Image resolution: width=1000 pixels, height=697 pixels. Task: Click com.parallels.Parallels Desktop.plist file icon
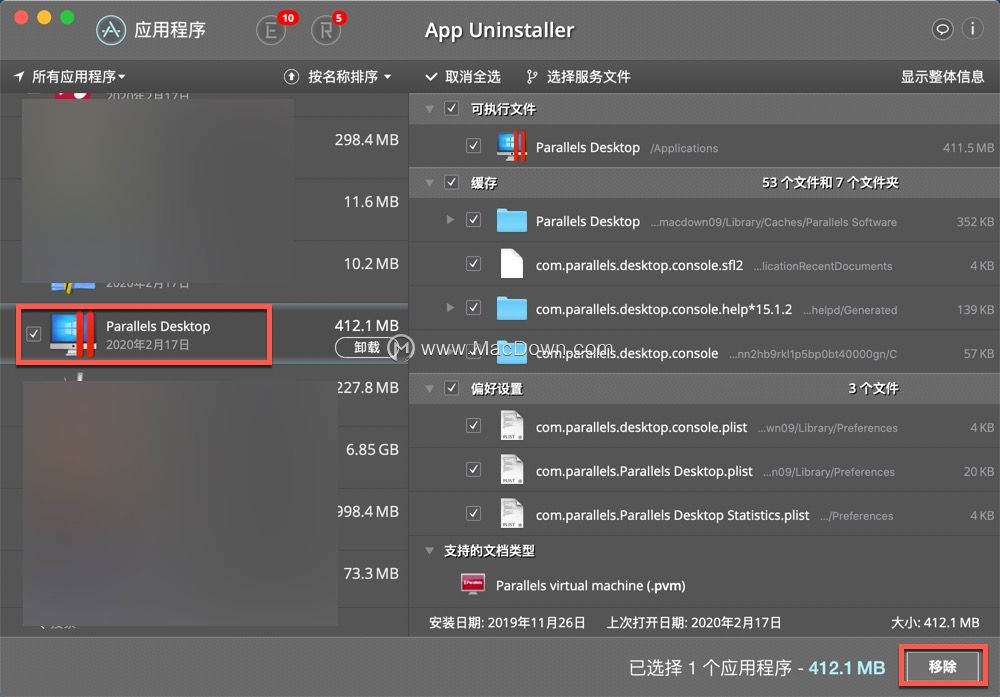[511, 470]
